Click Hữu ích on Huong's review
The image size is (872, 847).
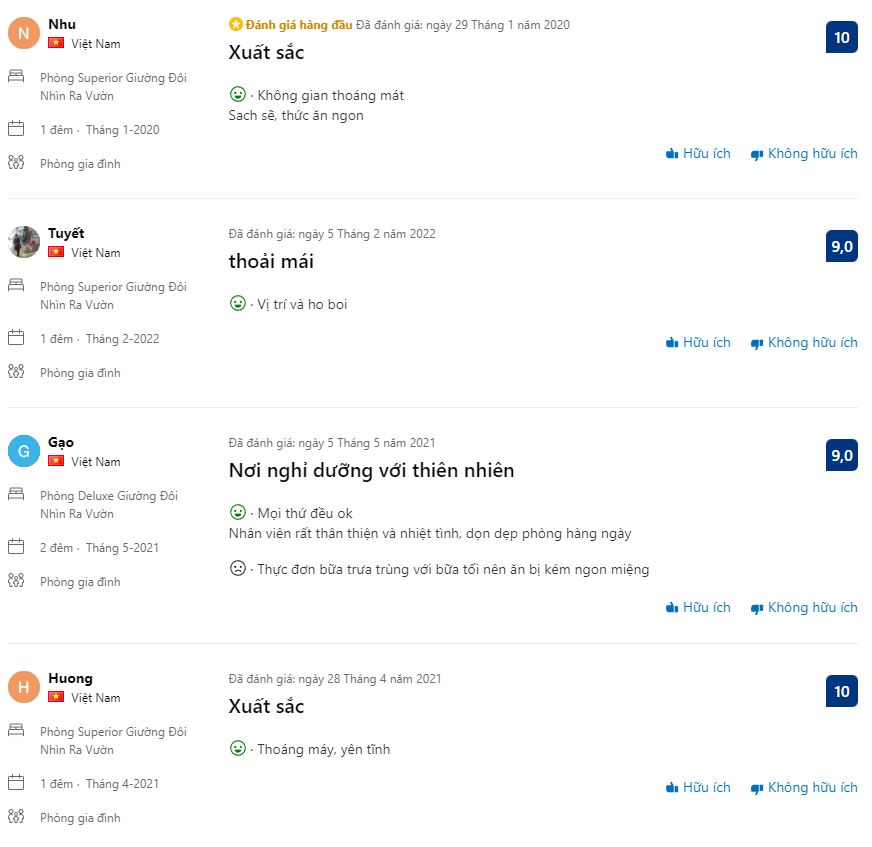[x=698, y=788]
